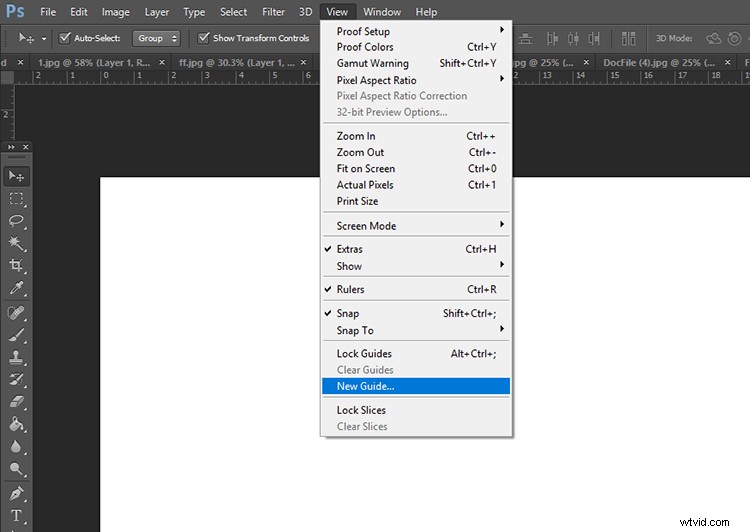Close the DocFile (4).jpg tab
The image size is (750, 532).
pyautogui.click(x=728, y=63)
